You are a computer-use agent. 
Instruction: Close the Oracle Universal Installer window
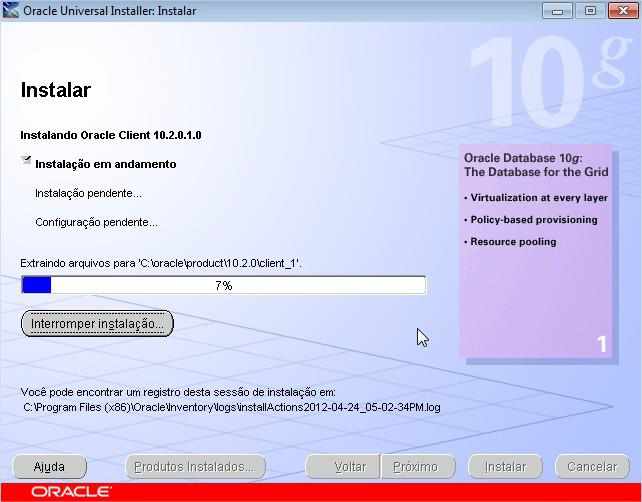tap(623, 11)
